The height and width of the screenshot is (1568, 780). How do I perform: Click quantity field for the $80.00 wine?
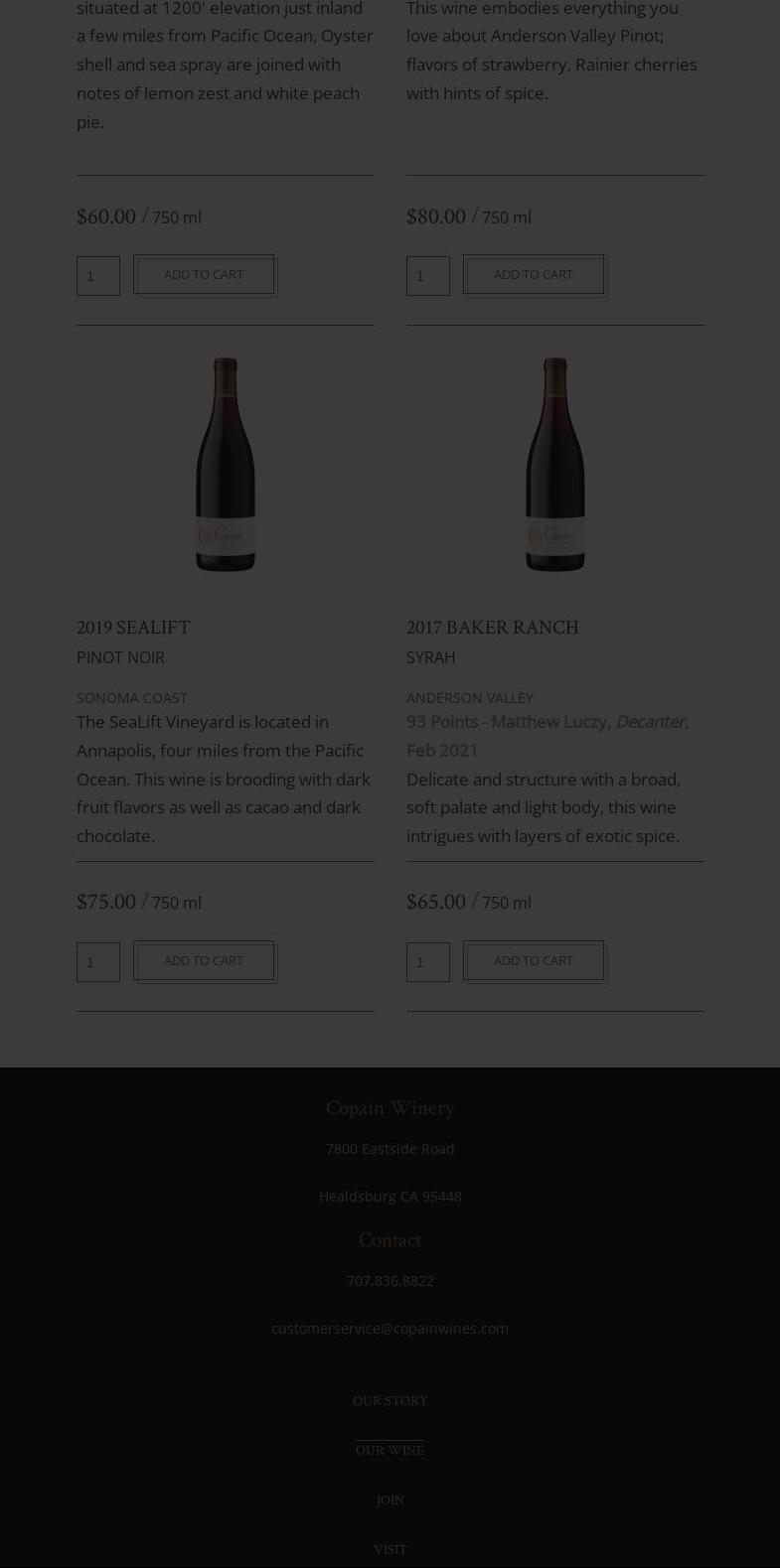pyautogui.click(x=428, y=276)
